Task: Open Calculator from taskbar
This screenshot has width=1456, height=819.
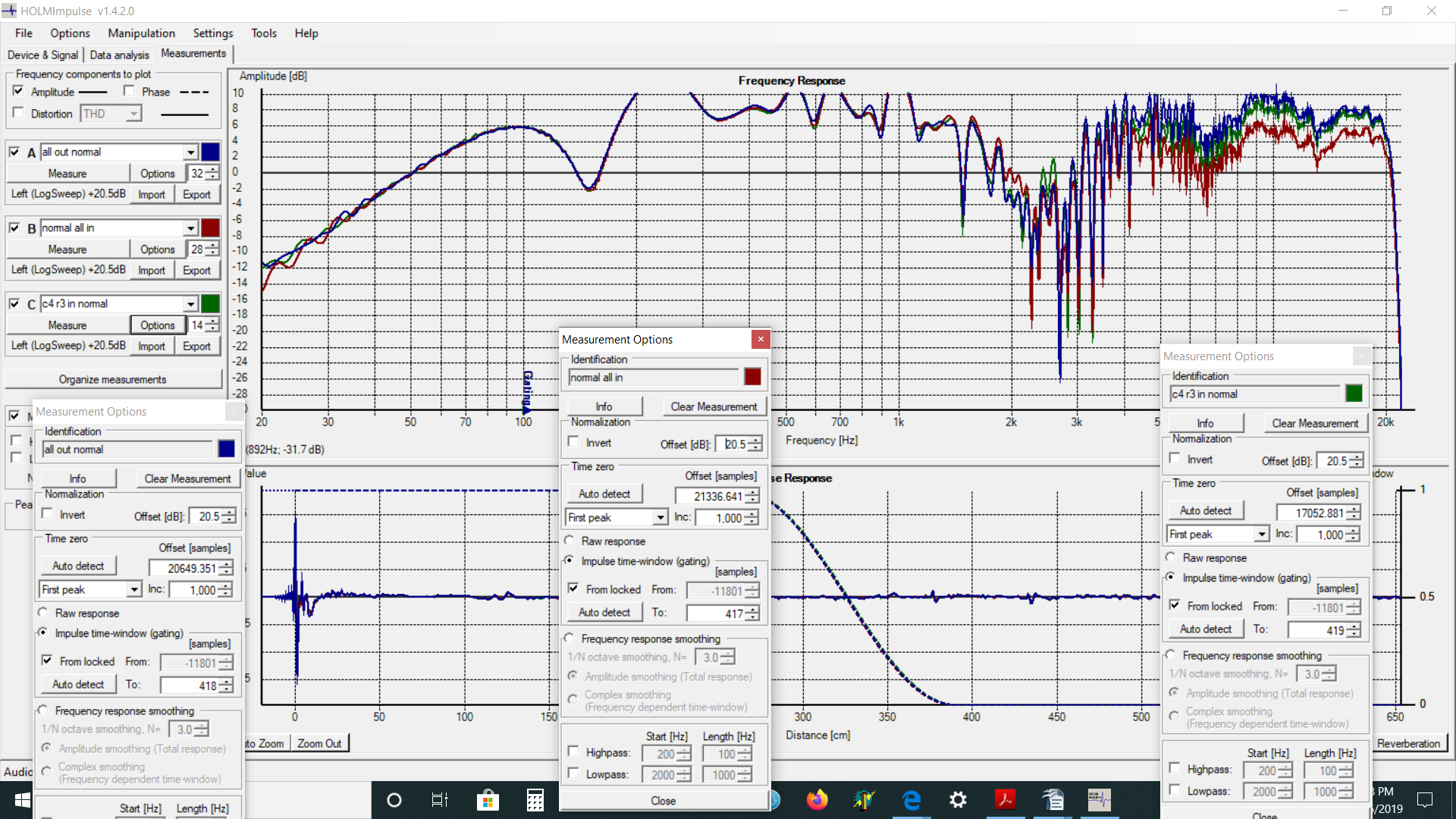Action: coord(535,800)
